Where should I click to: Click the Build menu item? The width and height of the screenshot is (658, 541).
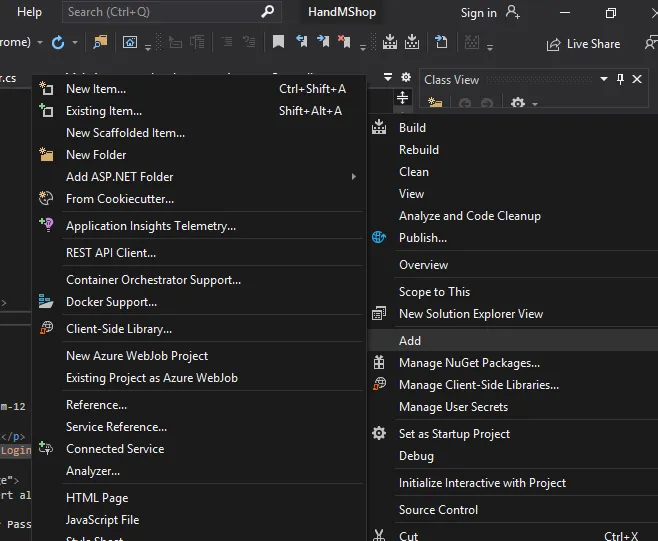pos(412,128)
